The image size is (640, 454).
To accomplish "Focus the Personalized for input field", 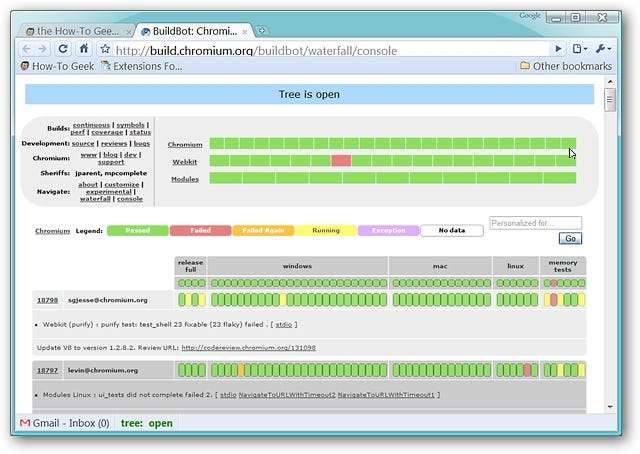I will point(535,223).
